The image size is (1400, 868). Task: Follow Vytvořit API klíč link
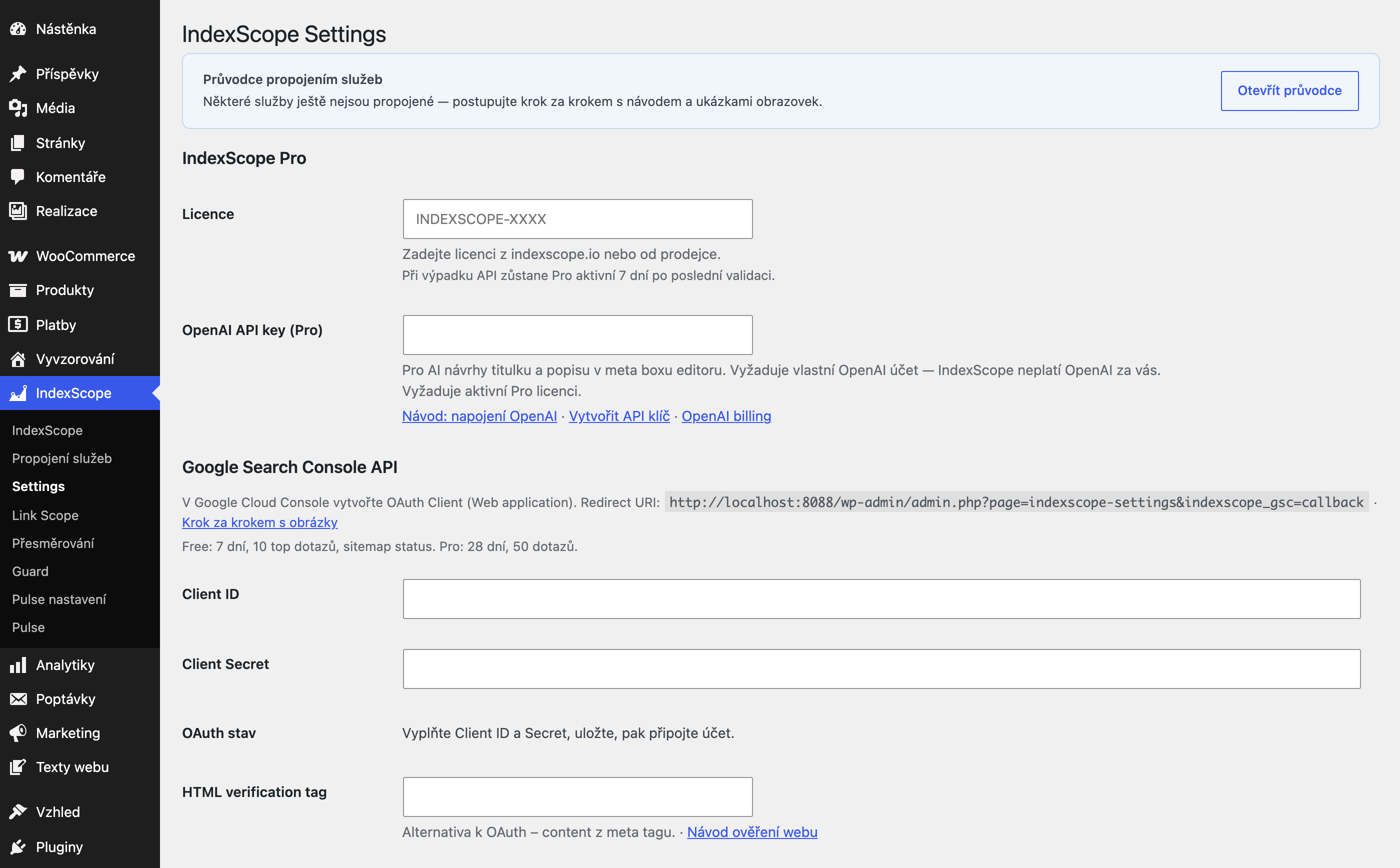point(619,415)
